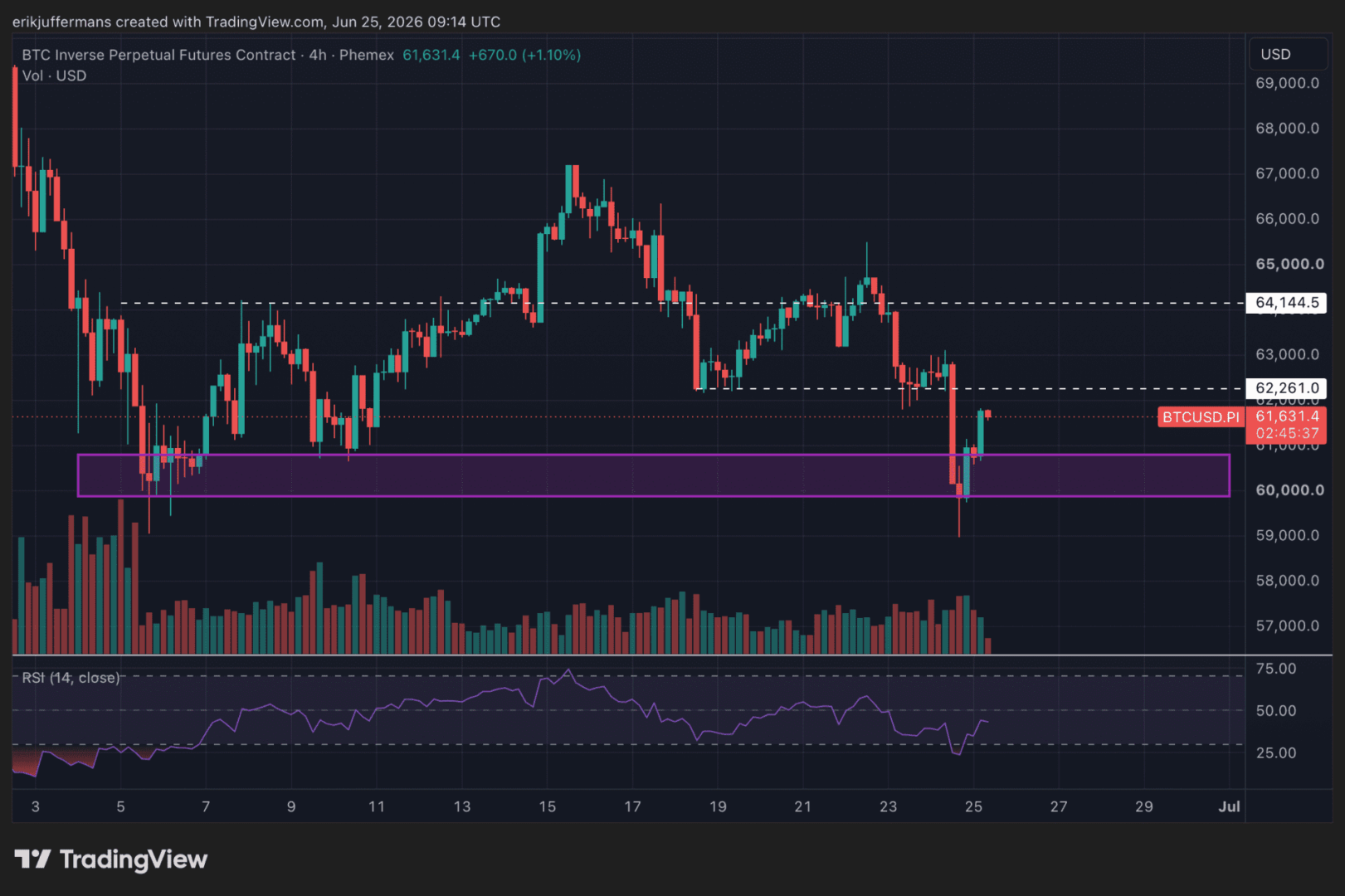Click the Jul label on time axis
This screenshot has height=896, width=1345.
[x=1229, y=806]
